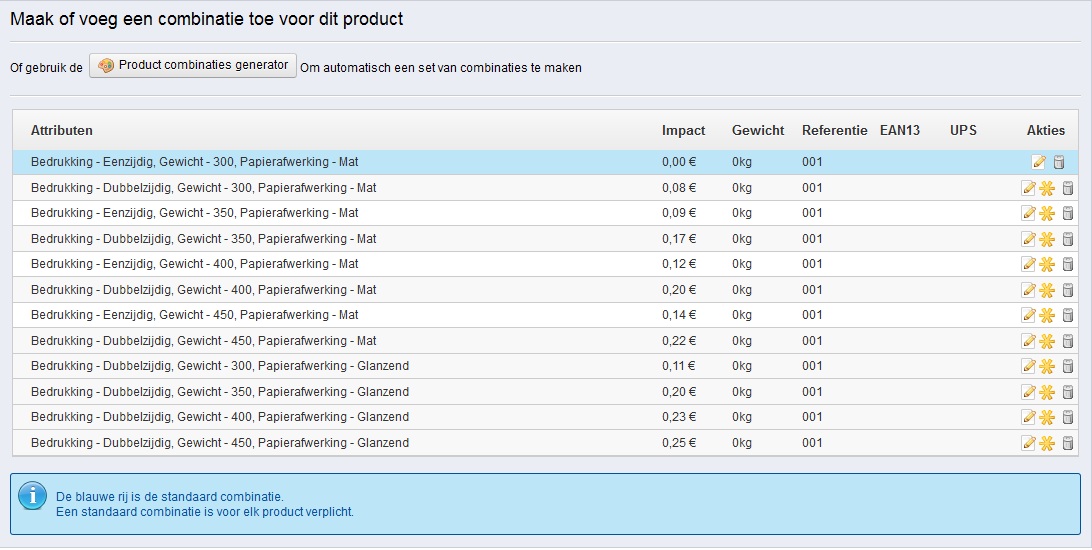Image resolution: width=1092 pixels, height=550 pixels.
Task: Edit the default Eenzijdig 300 Mat combination
Action: (1039, 162)
